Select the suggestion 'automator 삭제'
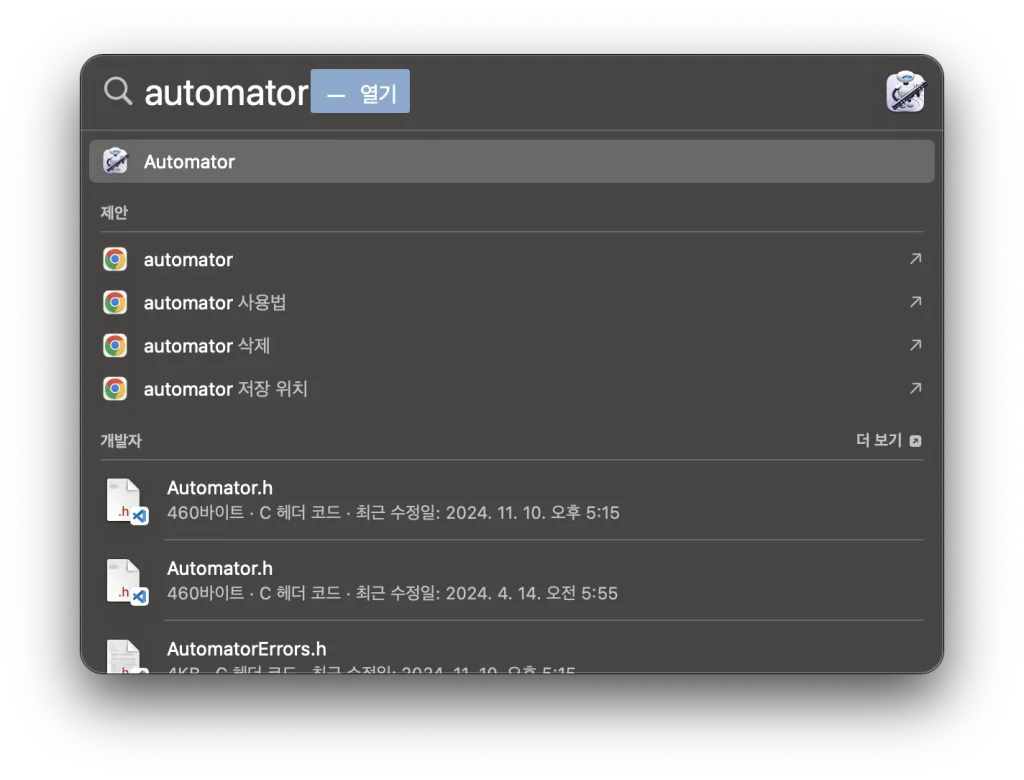 click(x=206, y=346)
